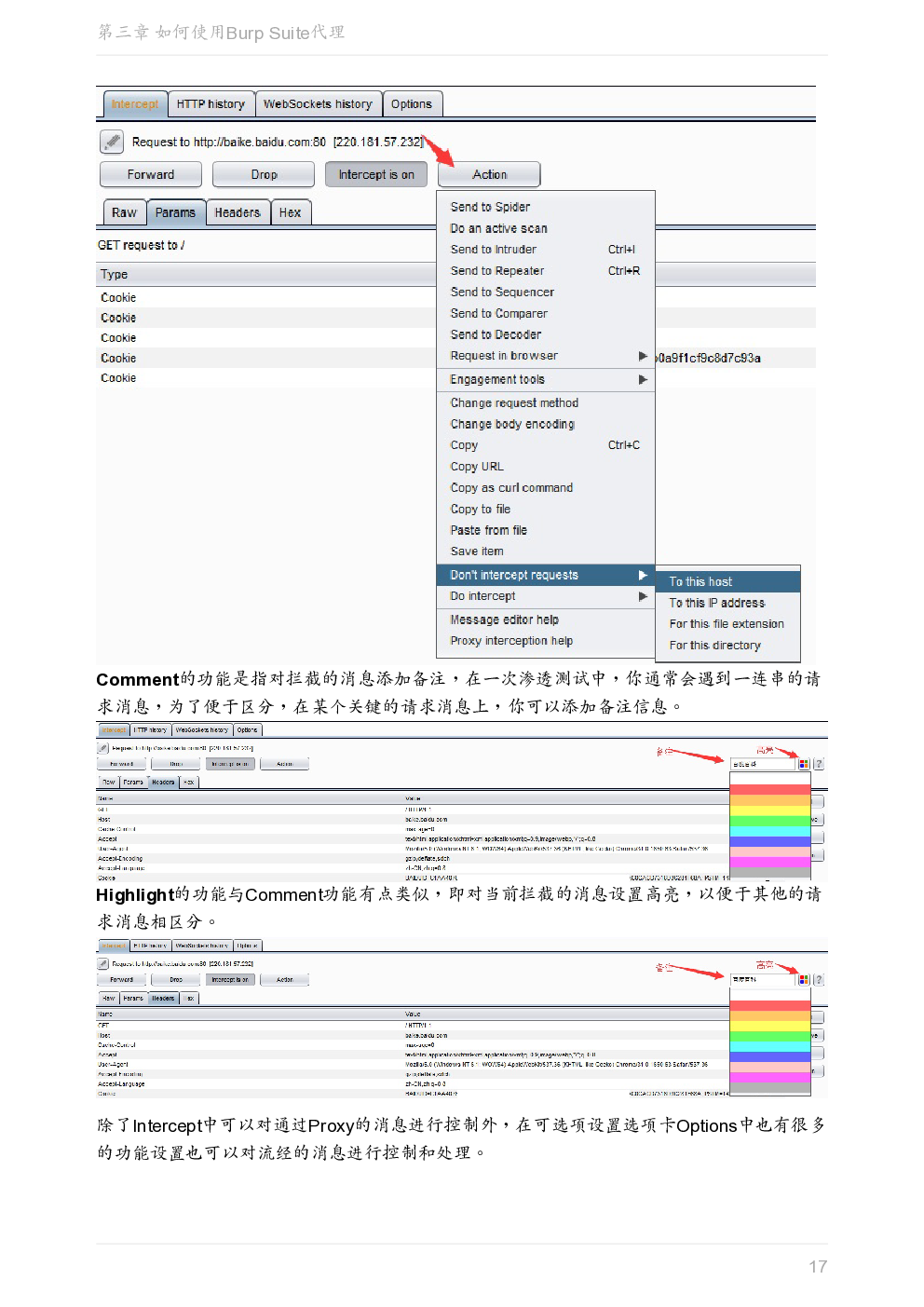Toggle the 'Intercept is on' button in the large screenshot
This screenshot has height=1307, width=924.
coord(376,174)
